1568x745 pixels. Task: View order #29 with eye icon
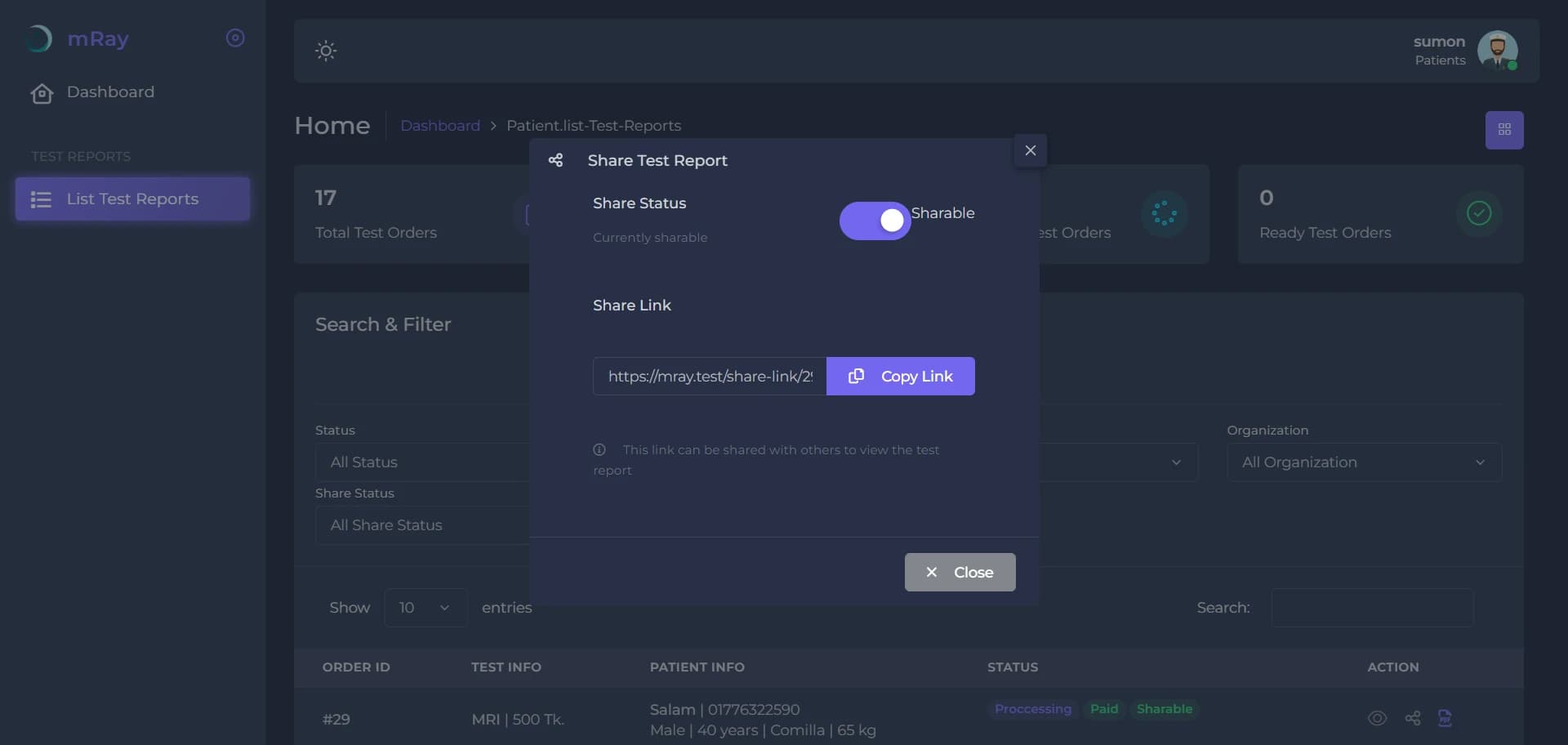click(1377, 718)
